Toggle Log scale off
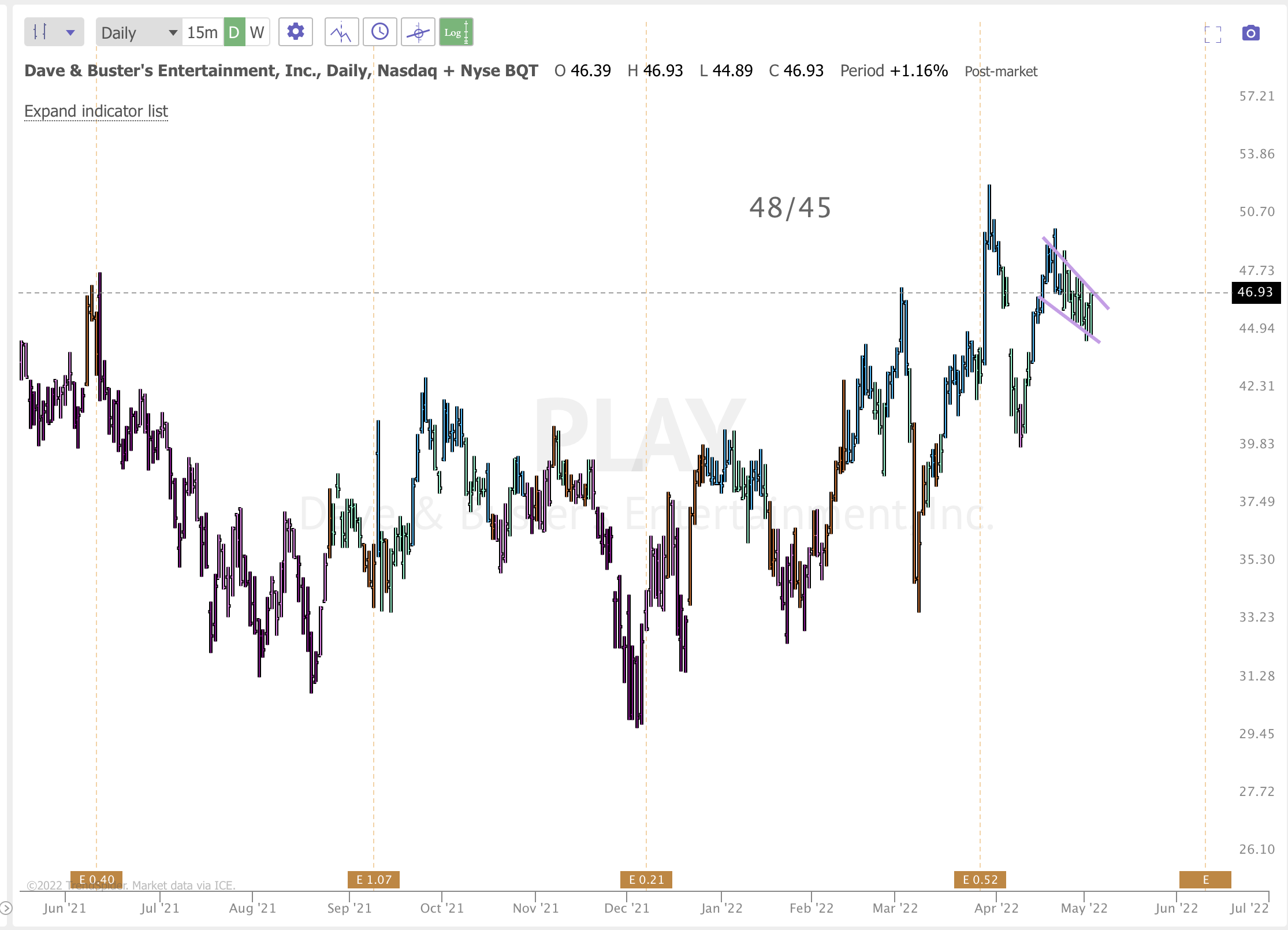This screenshot has height=930, width=1288. tap(456, 32)
